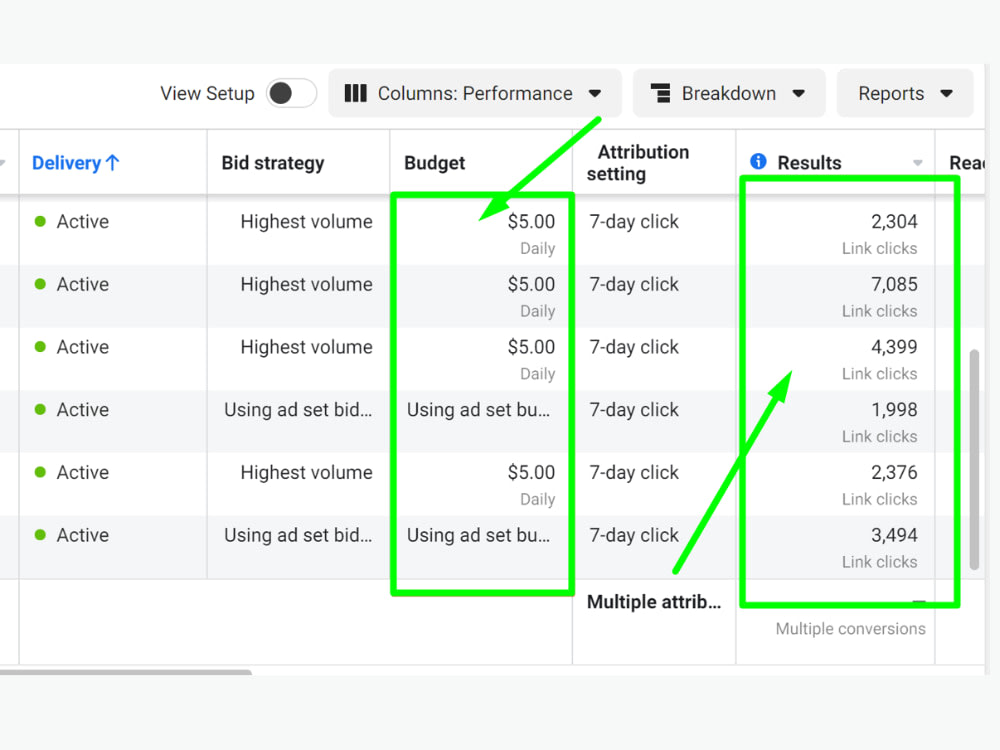Click $5.00 budget in 4,399 row
Viewport: 1000px width, 750px height.
coord(531,347)
